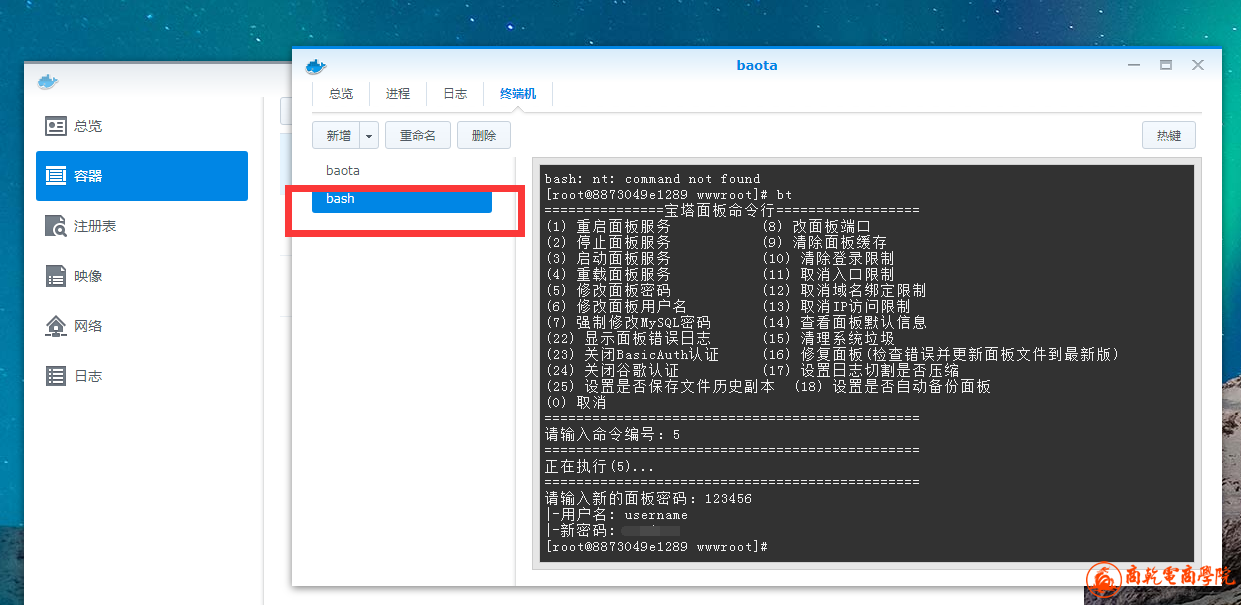
Task: Click the 新增 button
Action: tap(337, 135)
